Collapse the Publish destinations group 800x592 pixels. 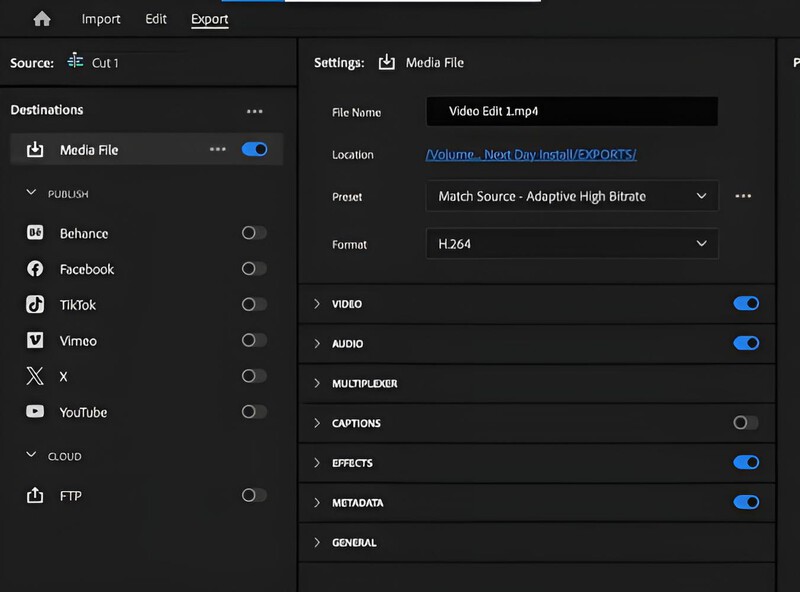tap(32, 193)
